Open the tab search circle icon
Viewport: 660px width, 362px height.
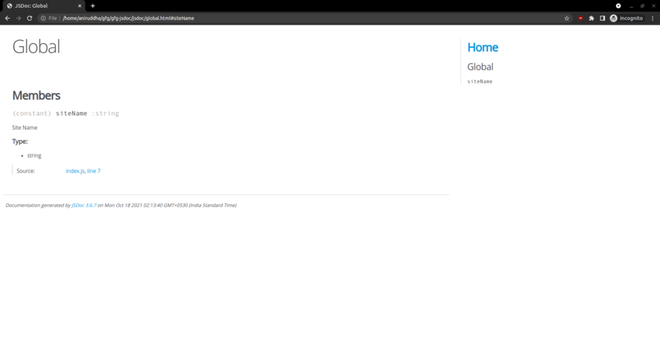[618, 6]
